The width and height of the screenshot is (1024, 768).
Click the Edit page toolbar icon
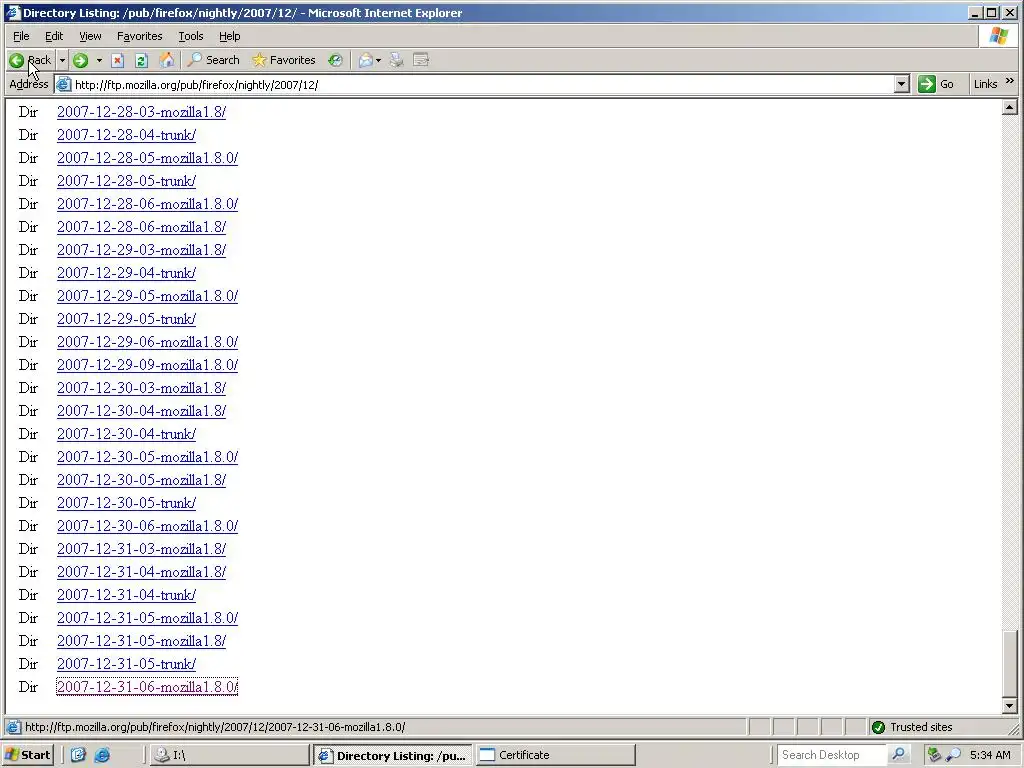(421, 60)
